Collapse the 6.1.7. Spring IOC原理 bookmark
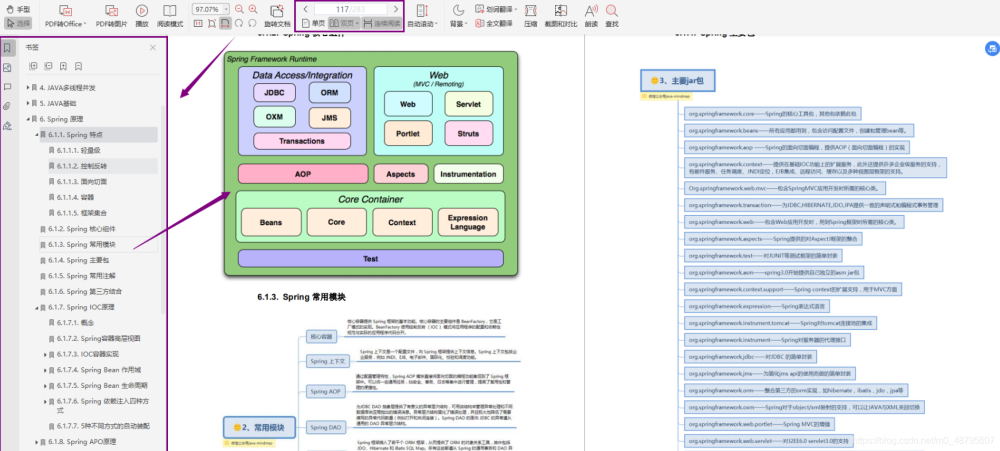 pos(36,307)
